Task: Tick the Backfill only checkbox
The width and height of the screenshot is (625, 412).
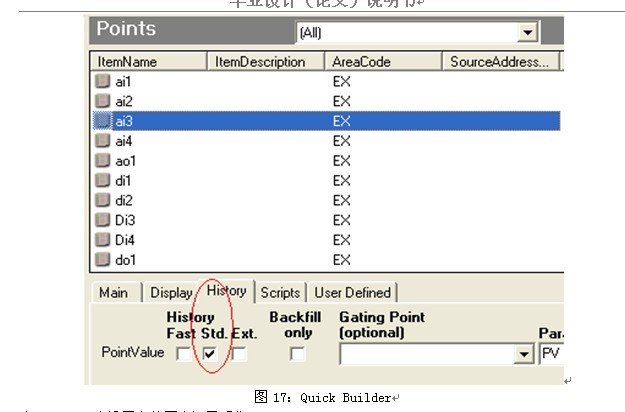Action: tap(297, 353)
